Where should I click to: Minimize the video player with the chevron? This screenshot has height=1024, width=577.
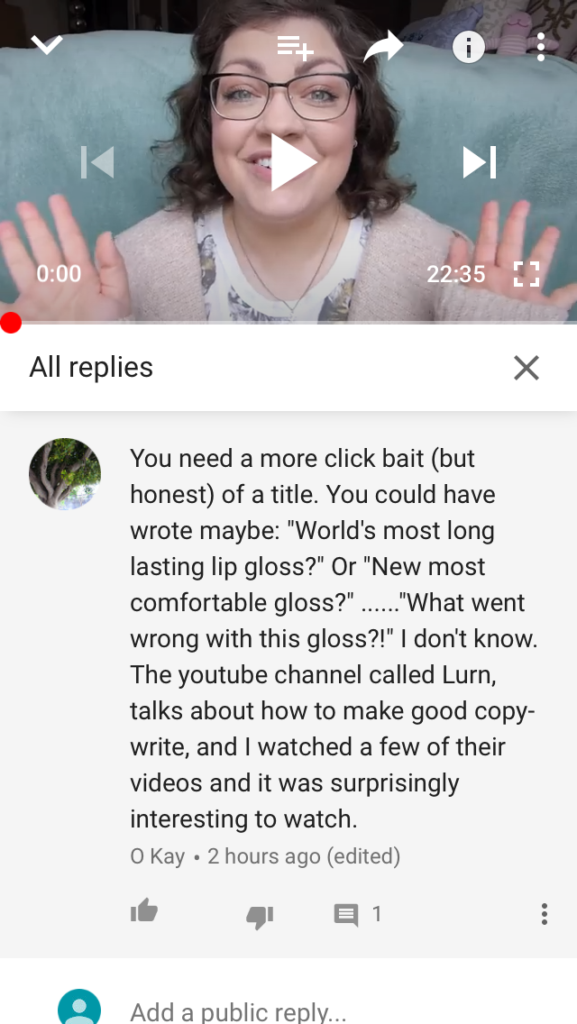tap(47, 45)
